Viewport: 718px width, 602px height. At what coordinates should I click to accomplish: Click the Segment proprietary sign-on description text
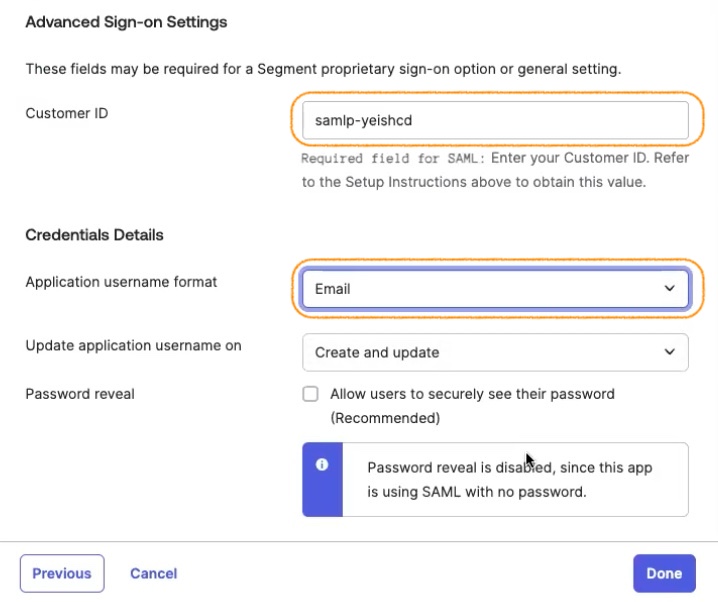323,69
